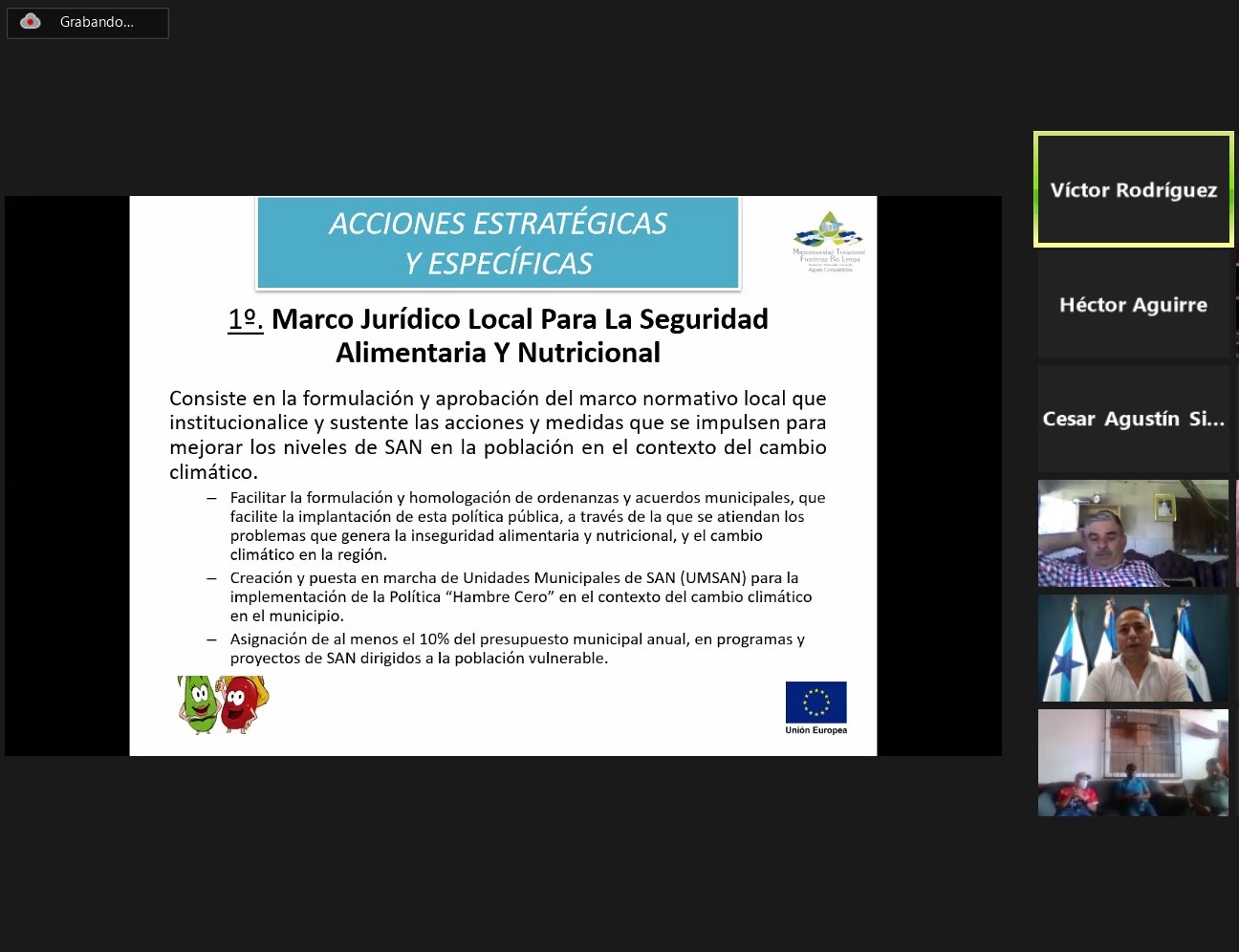This screenshot has width=1239, height=952.
Task: Click the cartoon vegetables illustration
Action: (x=223, y=704)
